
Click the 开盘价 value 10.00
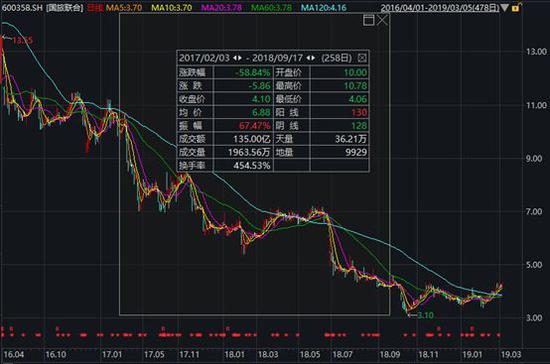[355, 73]
